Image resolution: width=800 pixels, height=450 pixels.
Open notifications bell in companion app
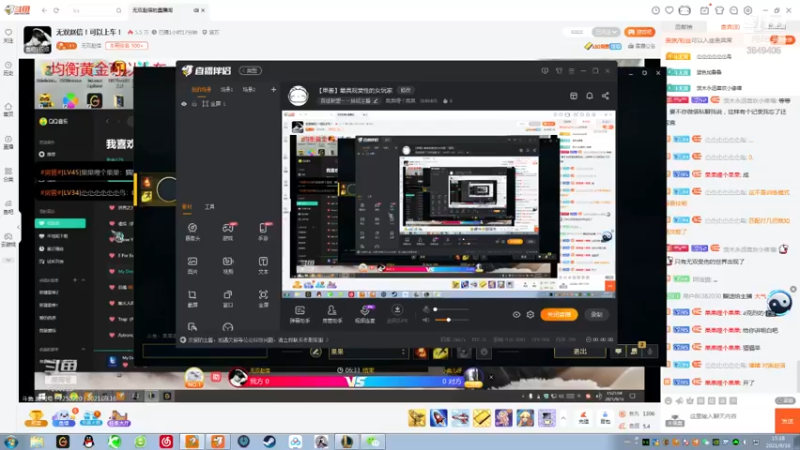(x=589, y=96)
